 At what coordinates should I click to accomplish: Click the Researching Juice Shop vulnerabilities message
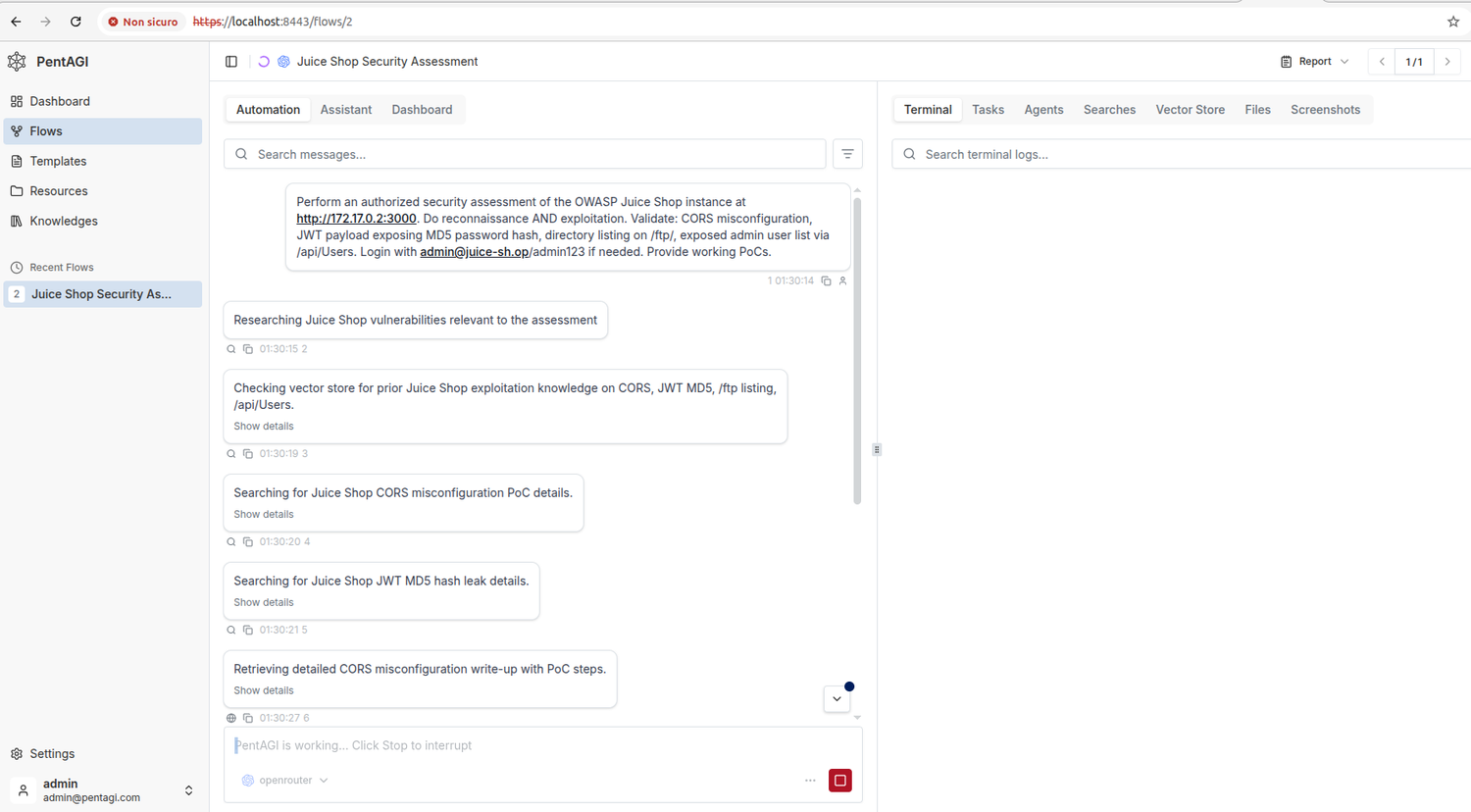(x=416, y=321)
